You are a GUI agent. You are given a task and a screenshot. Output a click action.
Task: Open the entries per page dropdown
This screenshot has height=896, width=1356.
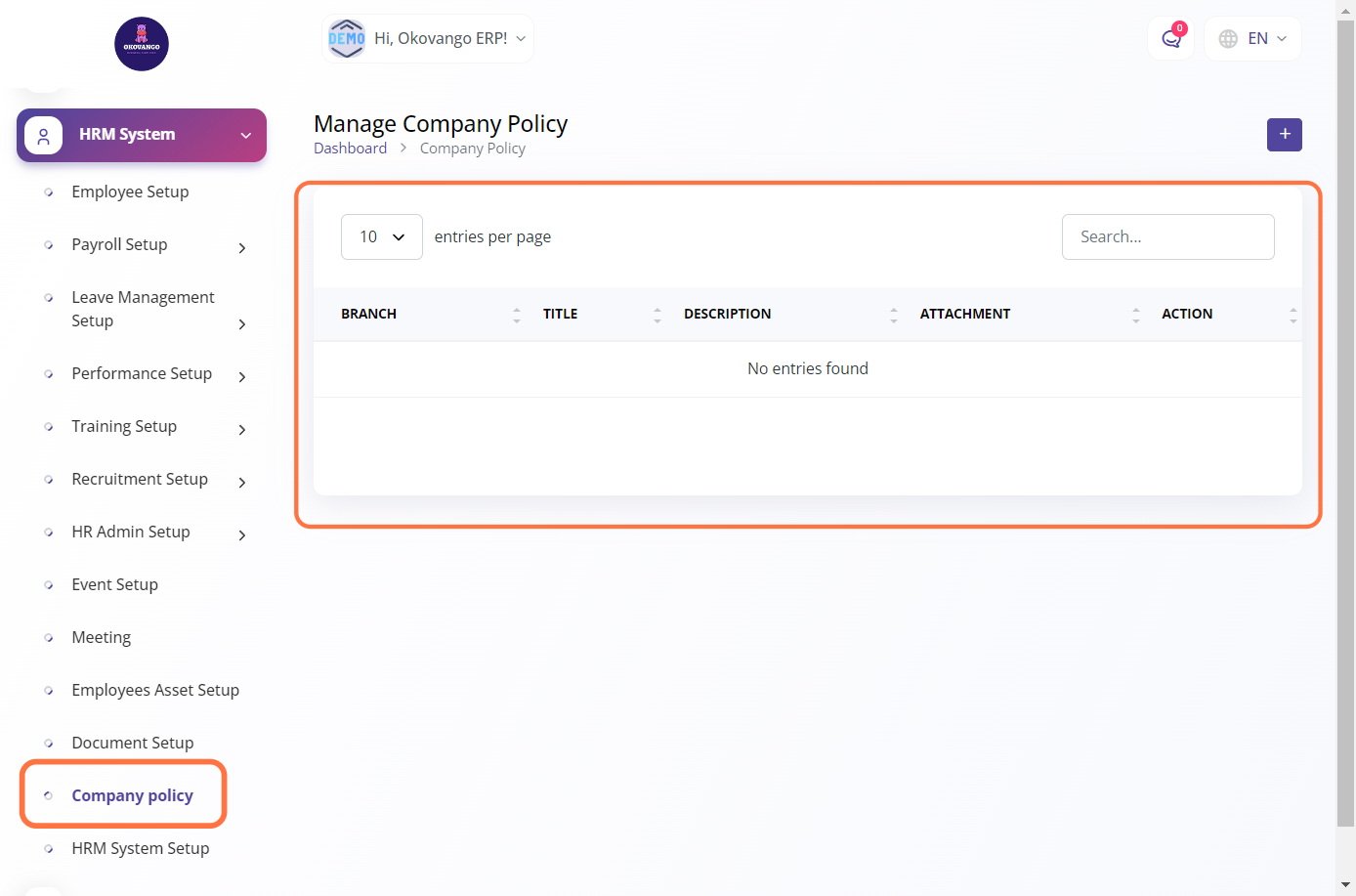click(381, 237)
